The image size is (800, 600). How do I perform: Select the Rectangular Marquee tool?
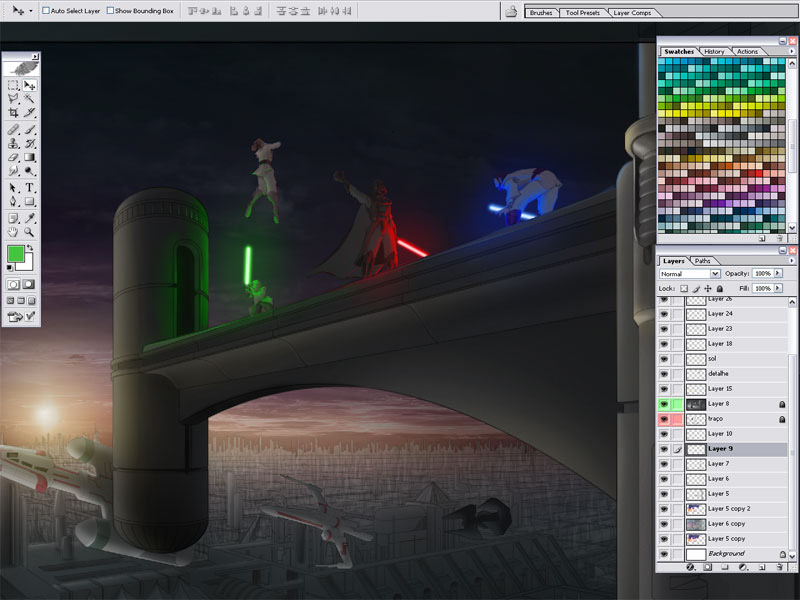coord(14,85)
